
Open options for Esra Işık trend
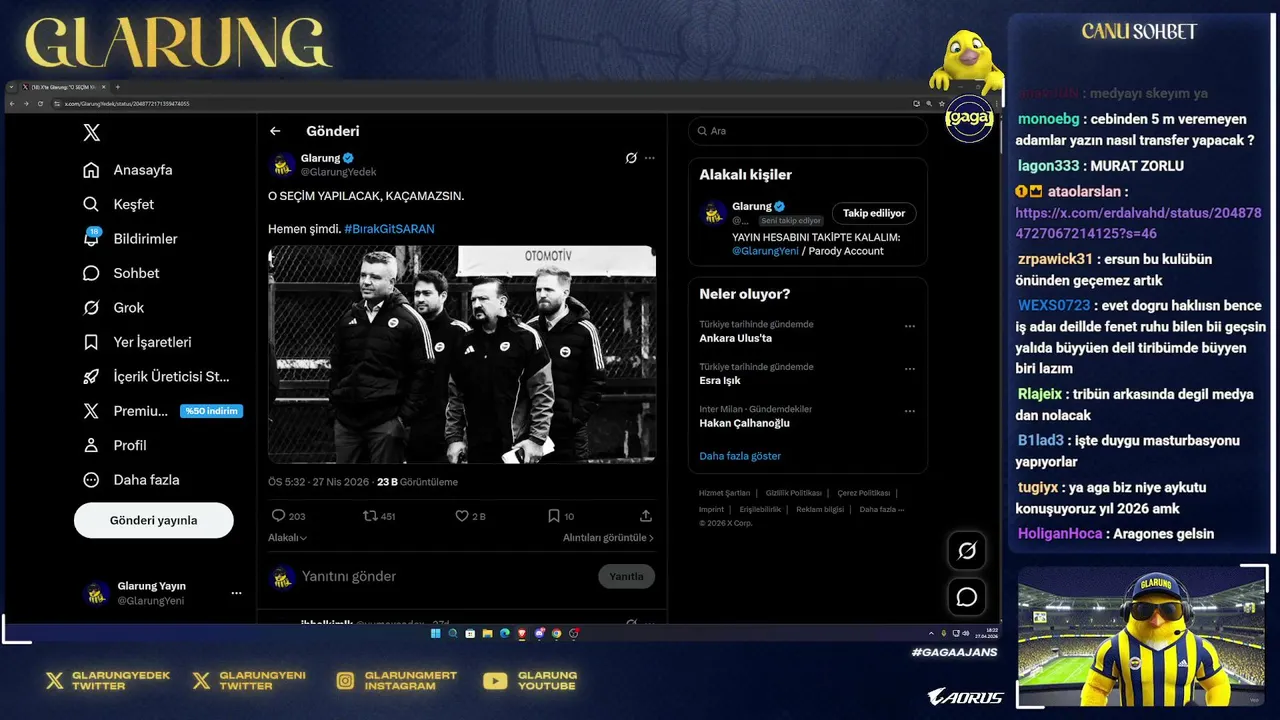[910, 368]
